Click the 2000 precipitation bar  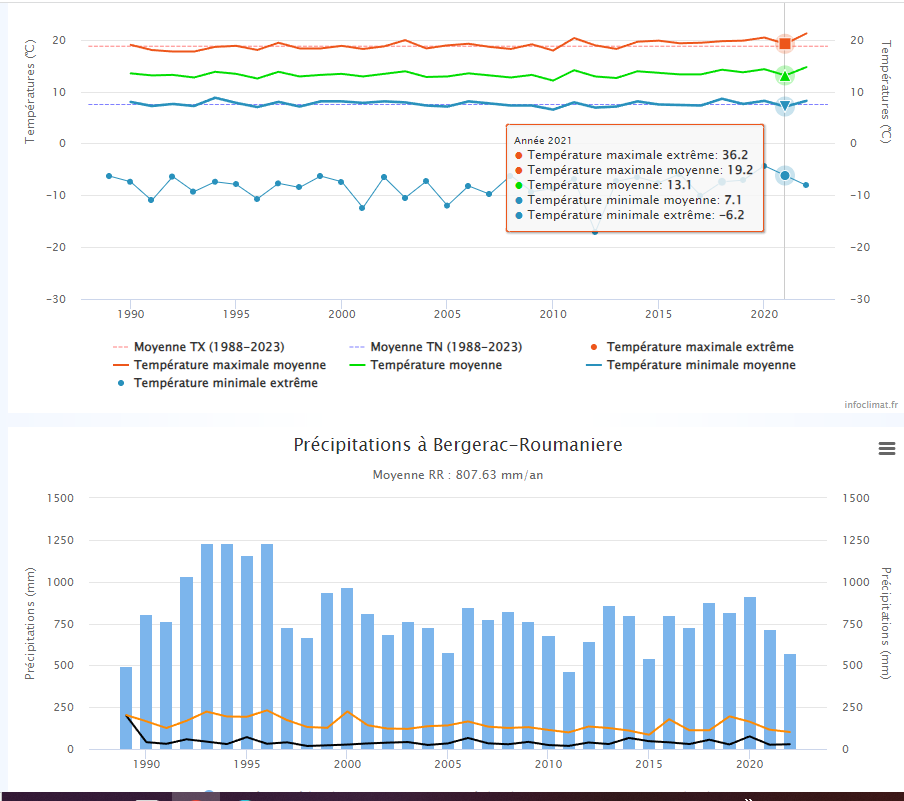pos(347,669)
